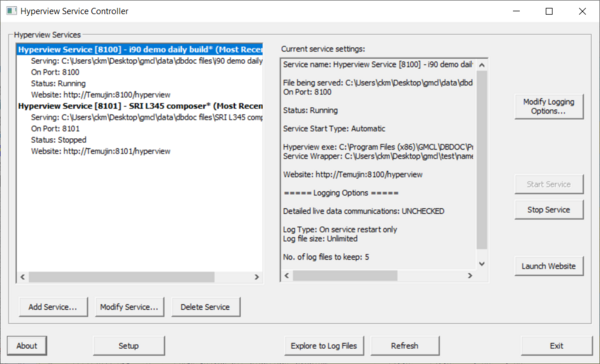600x364 pixels.
Task: Click 'Website' line in the settings panel
Action: 353,175
